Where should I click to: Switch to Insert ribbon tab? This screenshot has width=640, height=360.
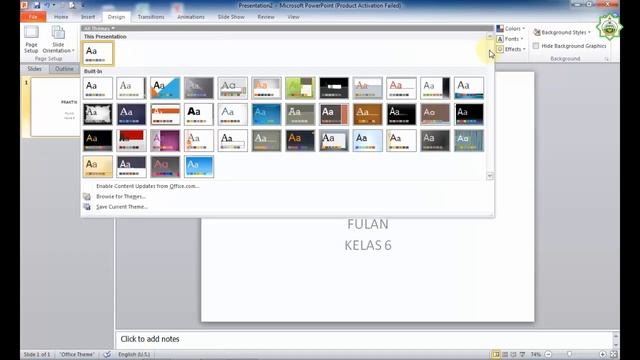(88, 17)
